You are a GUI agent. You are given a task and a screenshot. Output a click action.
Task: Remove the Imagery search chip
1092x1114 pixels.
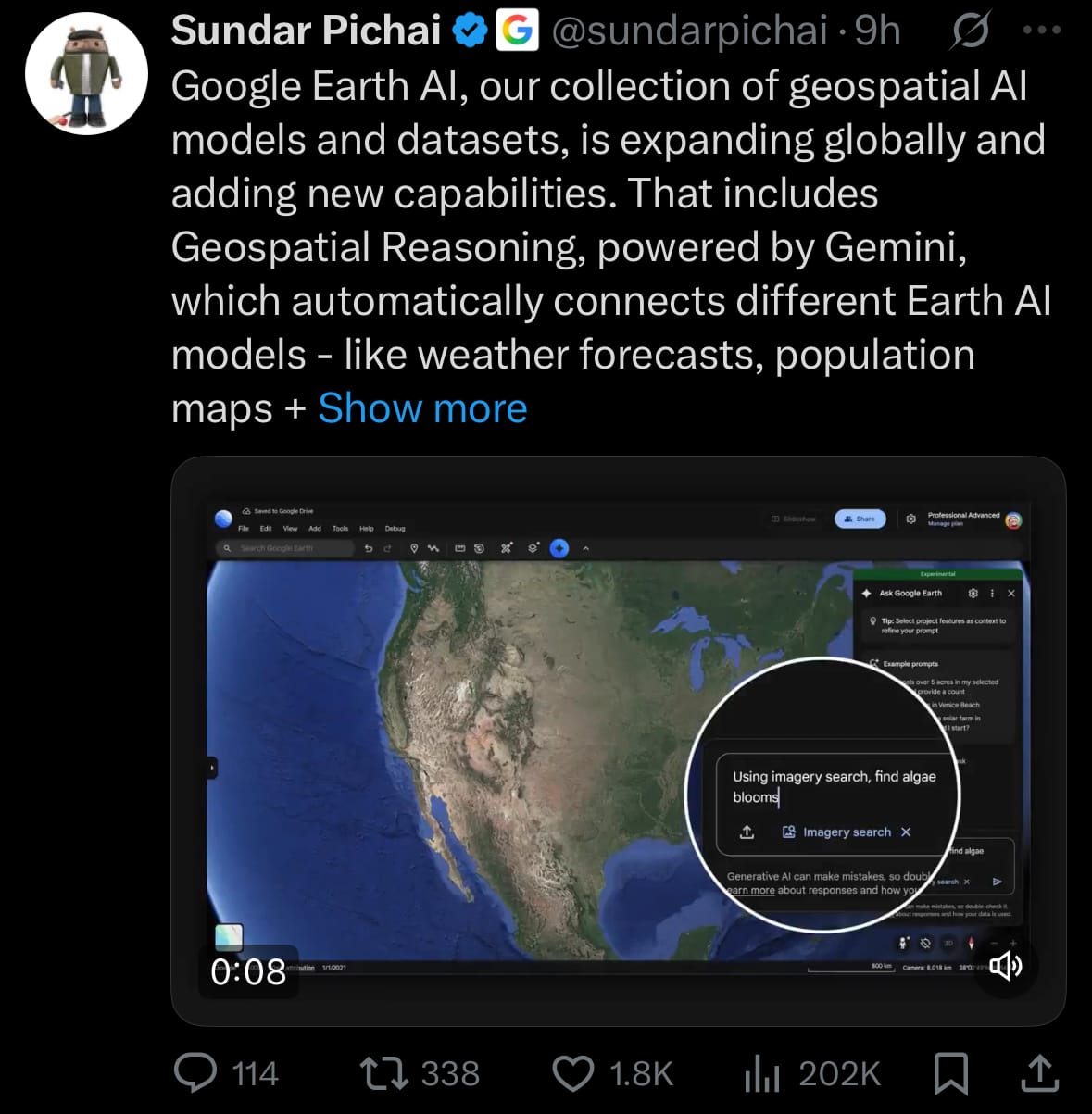(906, 832)
